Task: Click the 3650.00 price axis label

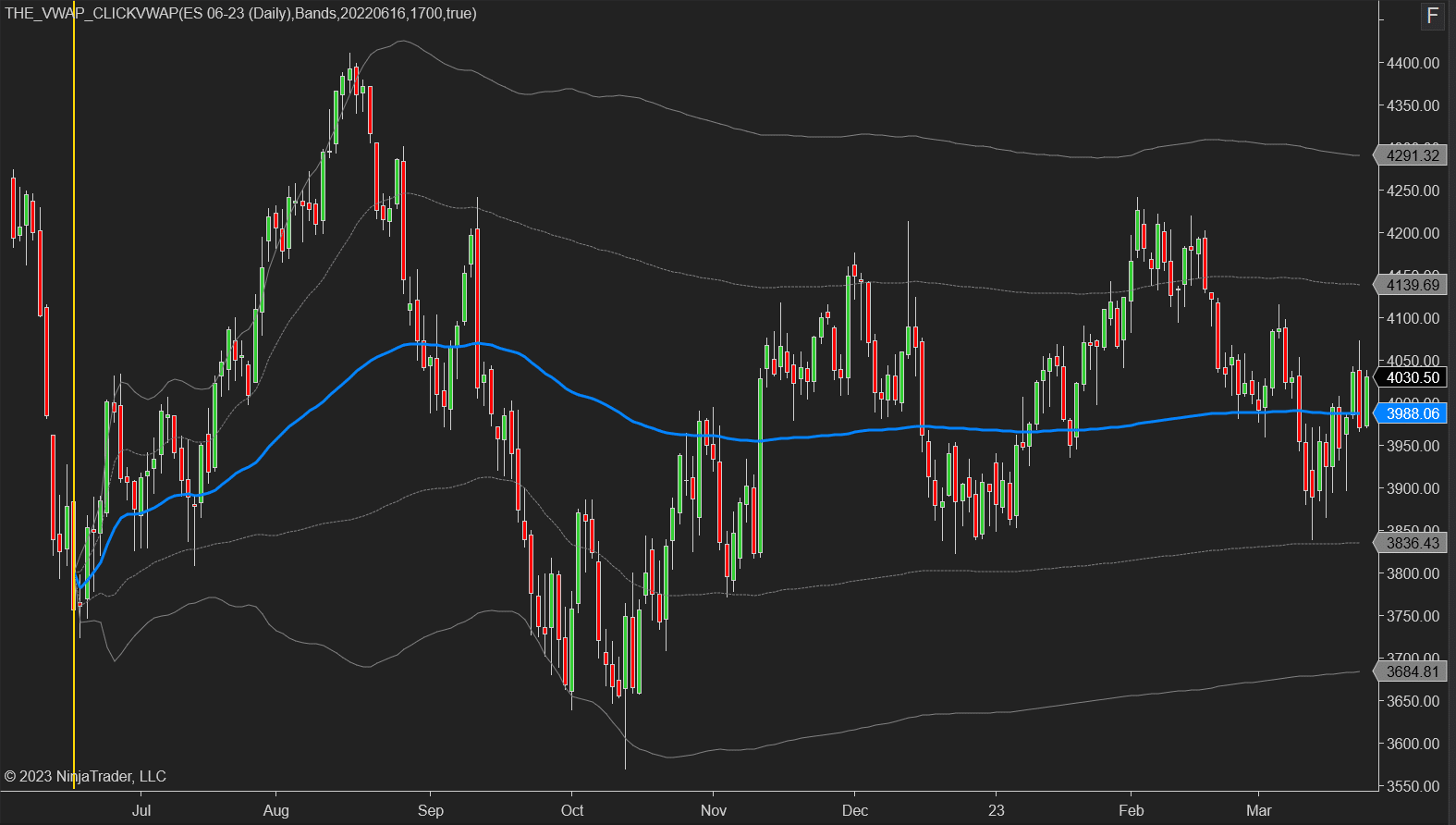Action: pyautogui.click(x=1413, y=701)
